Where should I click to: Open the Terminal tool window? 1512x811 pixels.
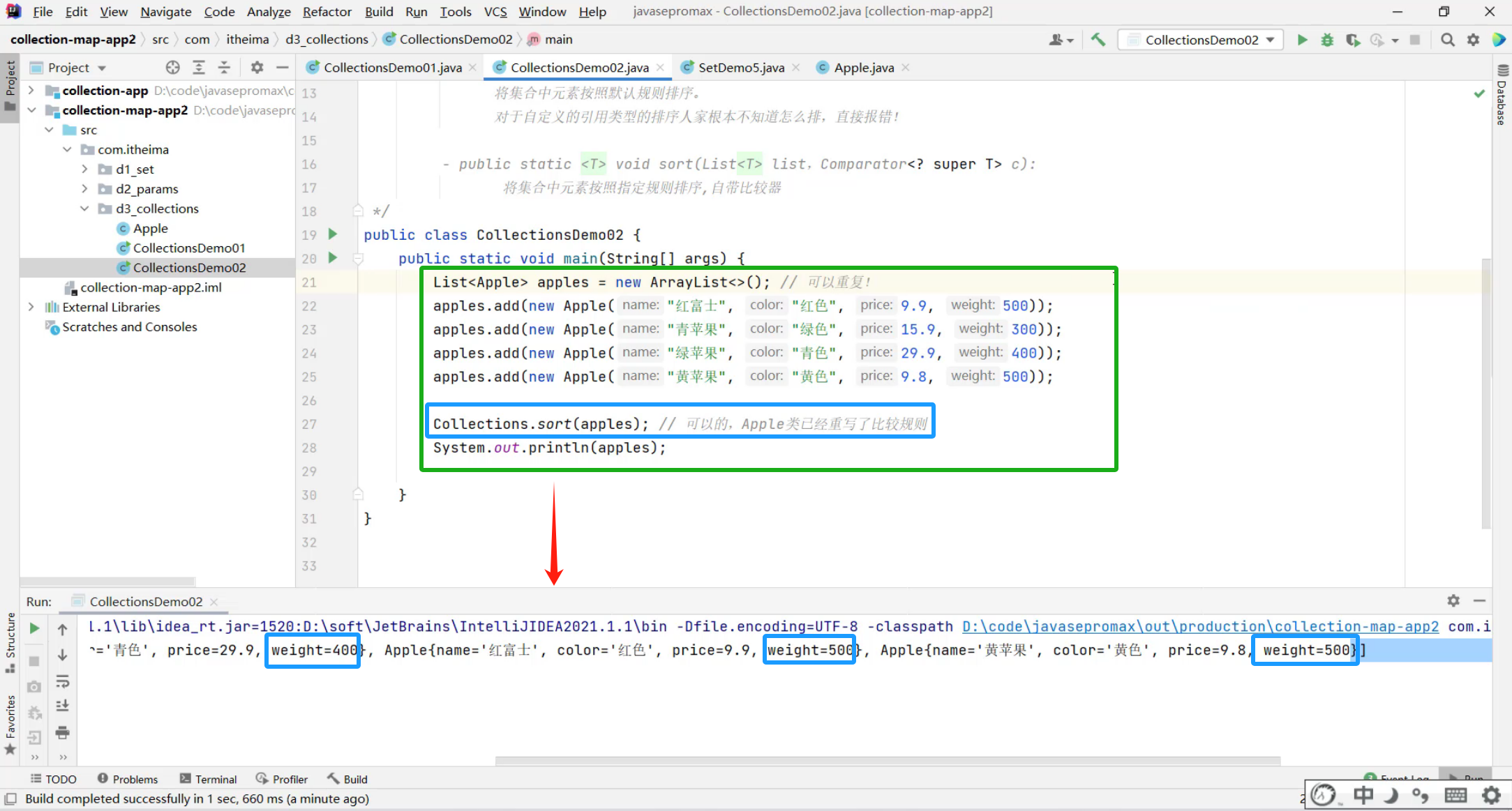tap(209, 779)
